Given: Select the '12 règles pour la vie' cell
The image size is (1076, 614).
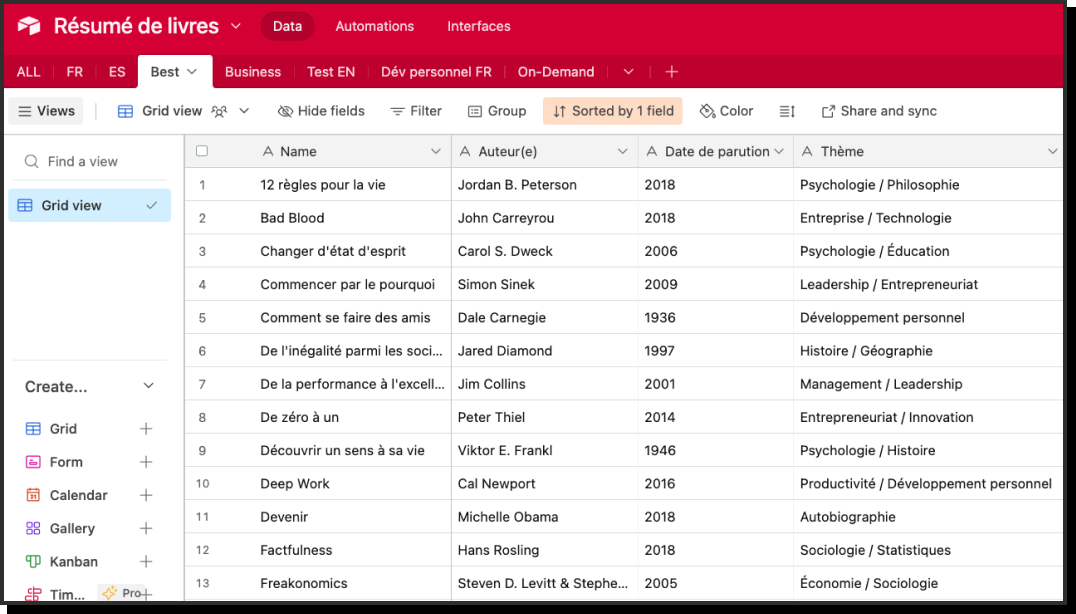Looking at the screenshot, I should coord(353,185).
